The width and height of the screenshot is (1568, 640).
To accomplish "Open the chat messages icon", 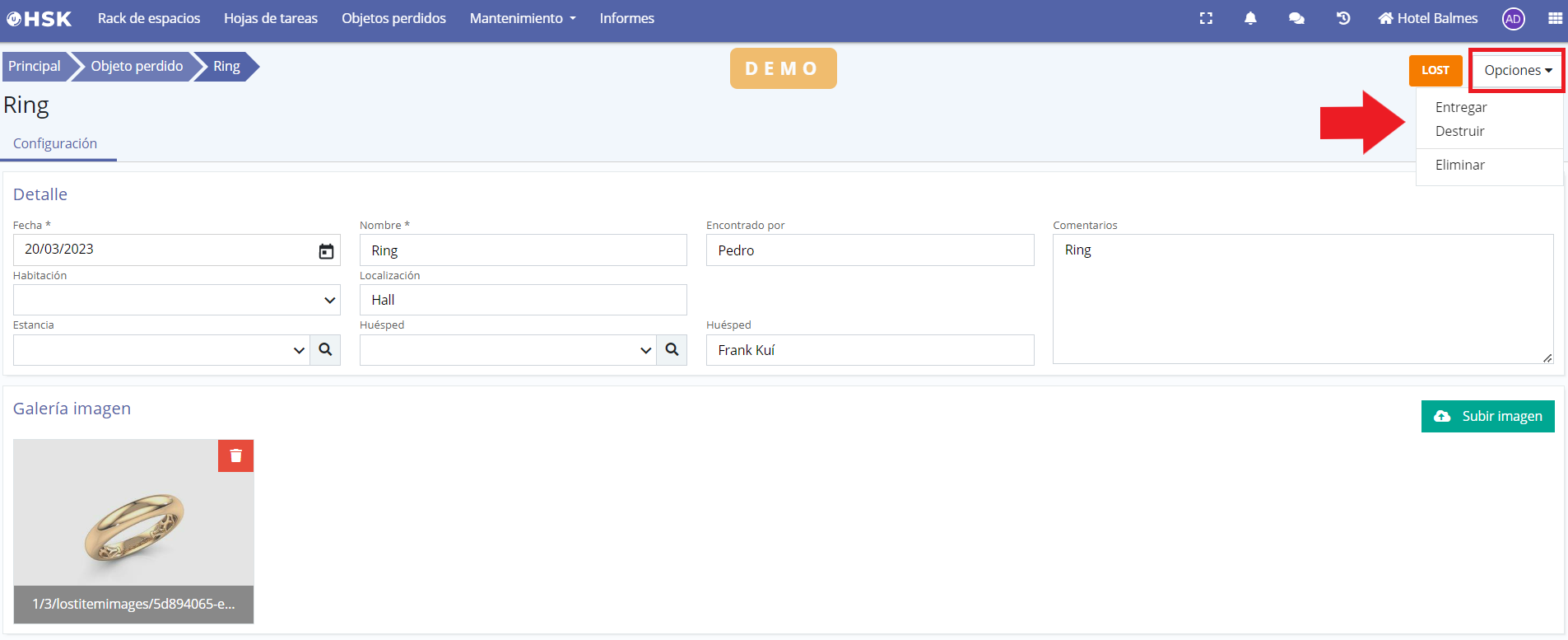I will pyautogui.click(x=1296, y=18).
